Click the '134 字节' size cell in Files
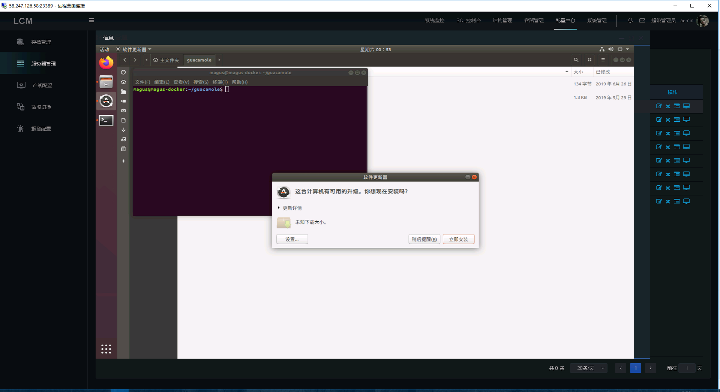The height and width of the screenshot is (392, 720). pyautogui.click(x=582, y=84)
